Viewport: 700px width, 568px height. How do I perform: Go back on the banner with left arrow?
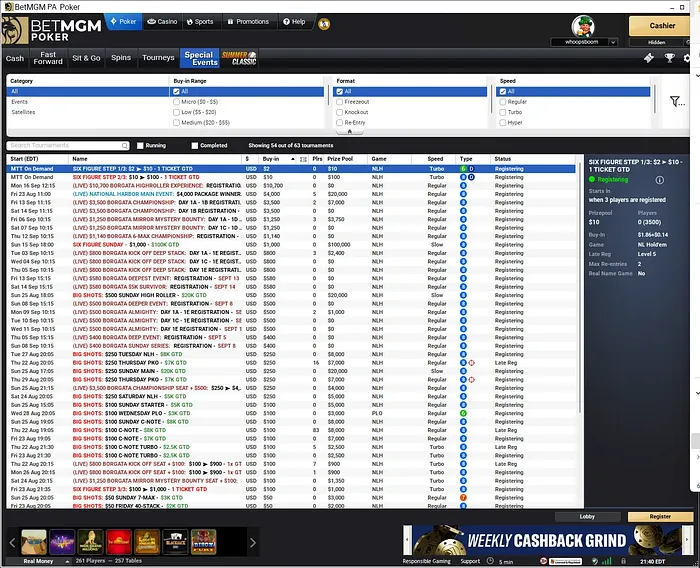(407, 540)
